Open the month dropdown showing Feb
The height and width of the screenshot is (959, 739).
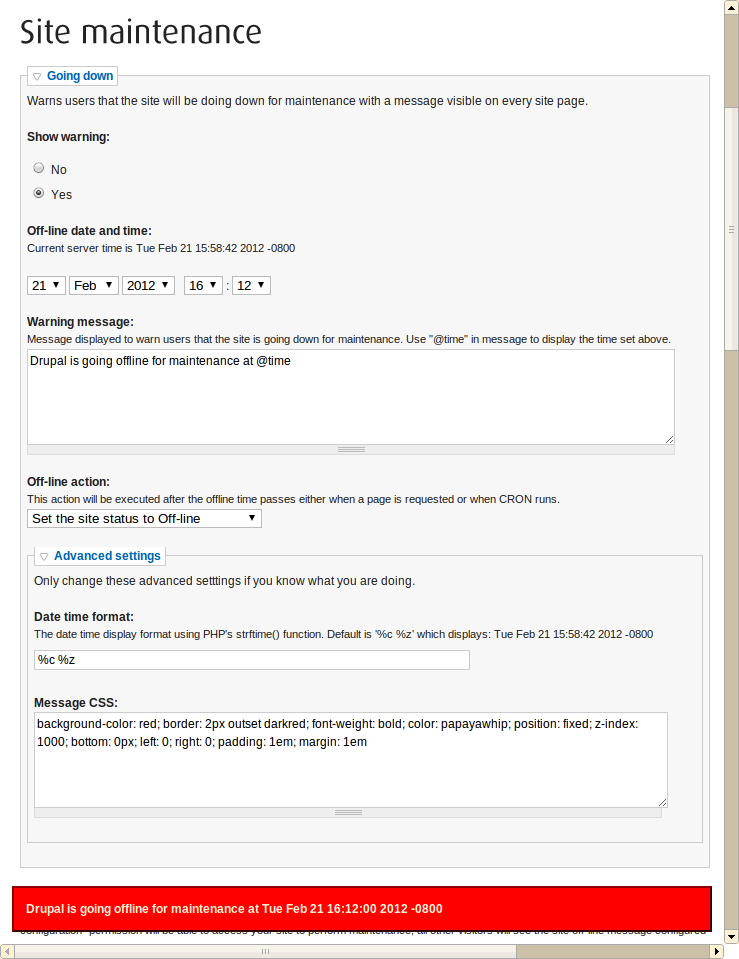point(94,286)
